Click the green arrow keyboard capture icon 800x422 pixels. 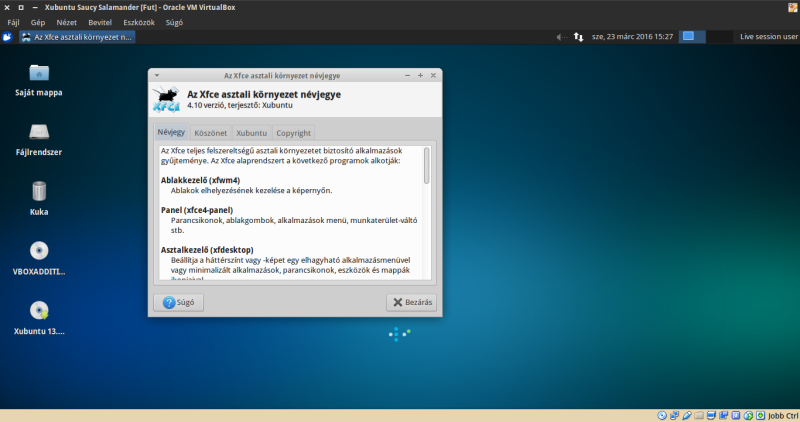point(760,415)
